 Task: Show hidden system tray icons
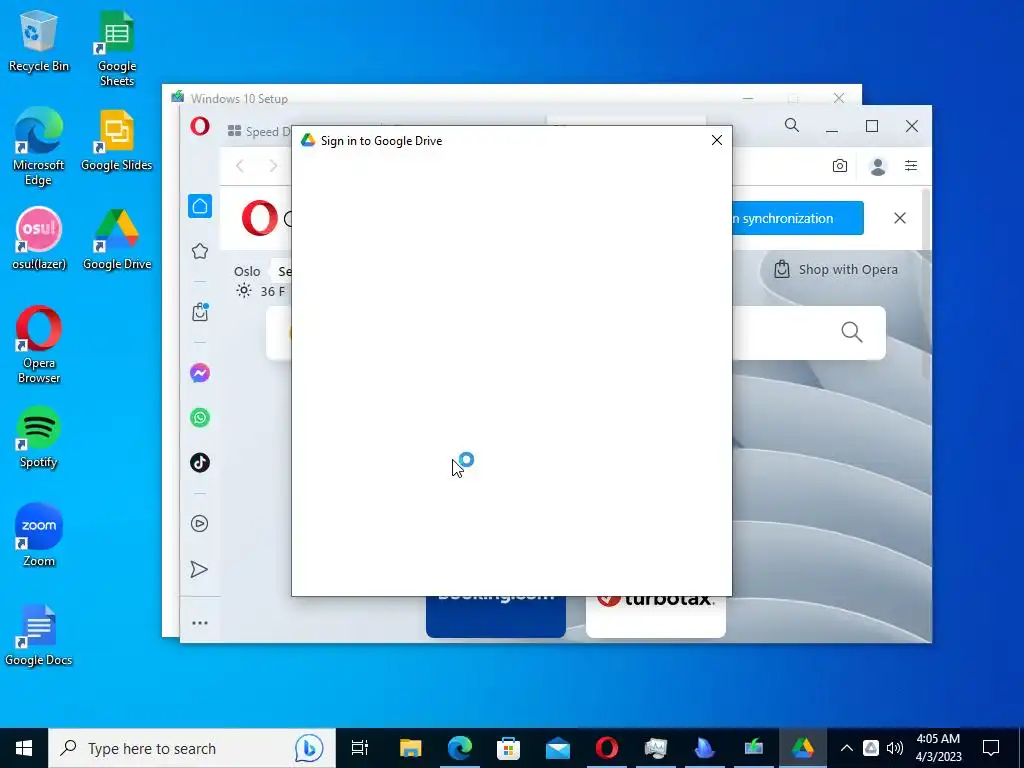(846, 748)
